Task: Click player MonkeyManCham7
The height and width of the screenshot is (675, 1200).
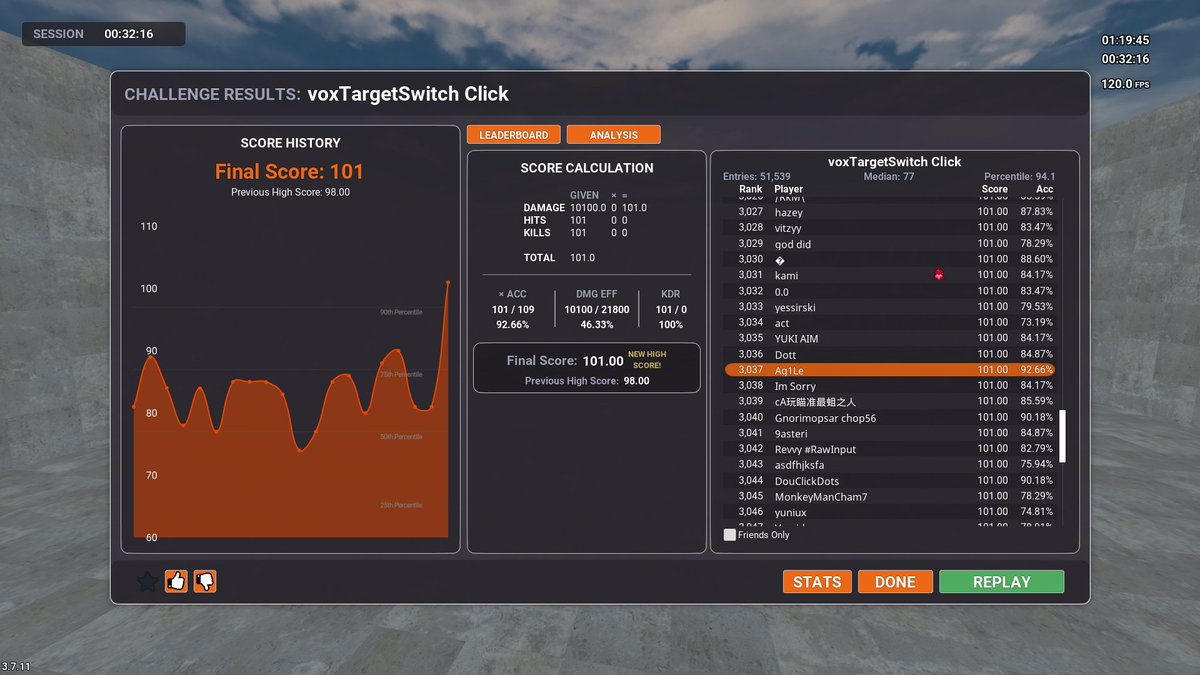Action: pos(890,497)
